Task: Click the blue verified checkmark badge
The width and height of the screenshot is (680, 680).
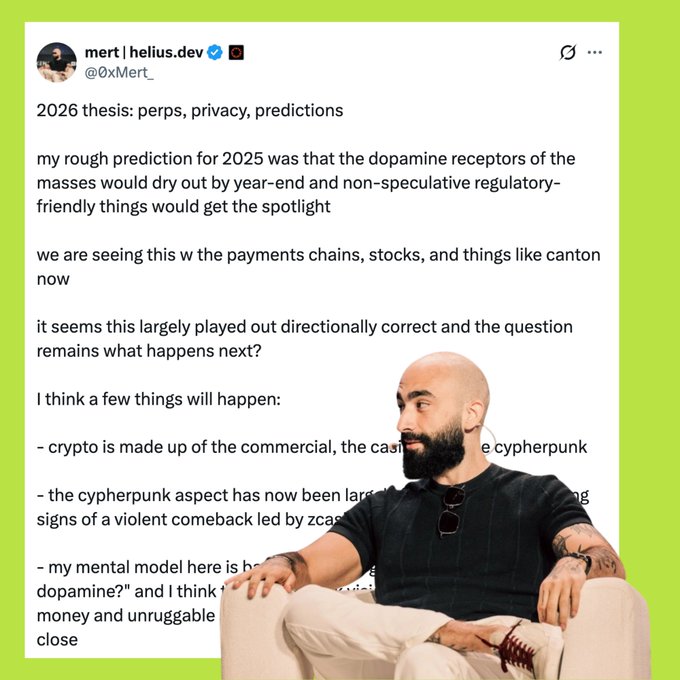Action: click(x=215, y=52)
